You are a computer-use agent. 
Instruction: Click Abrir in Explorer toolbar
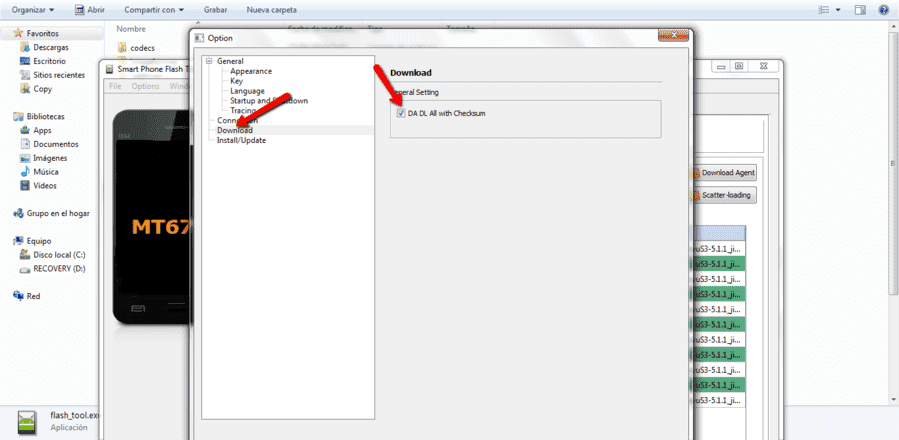tap(90, 10)
